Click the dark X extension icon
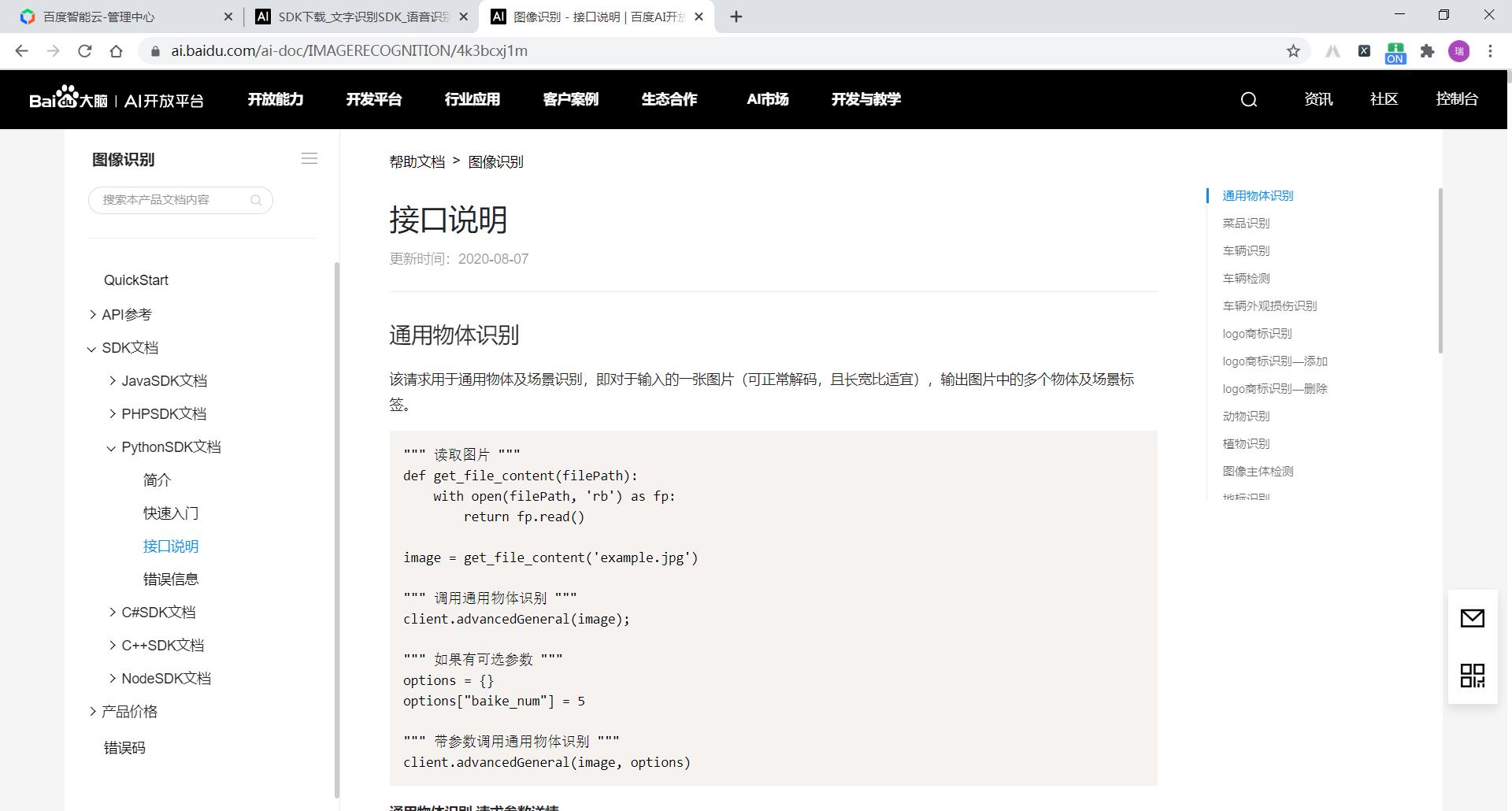This screenshot has width=1512, height=811. point(1364,50)
